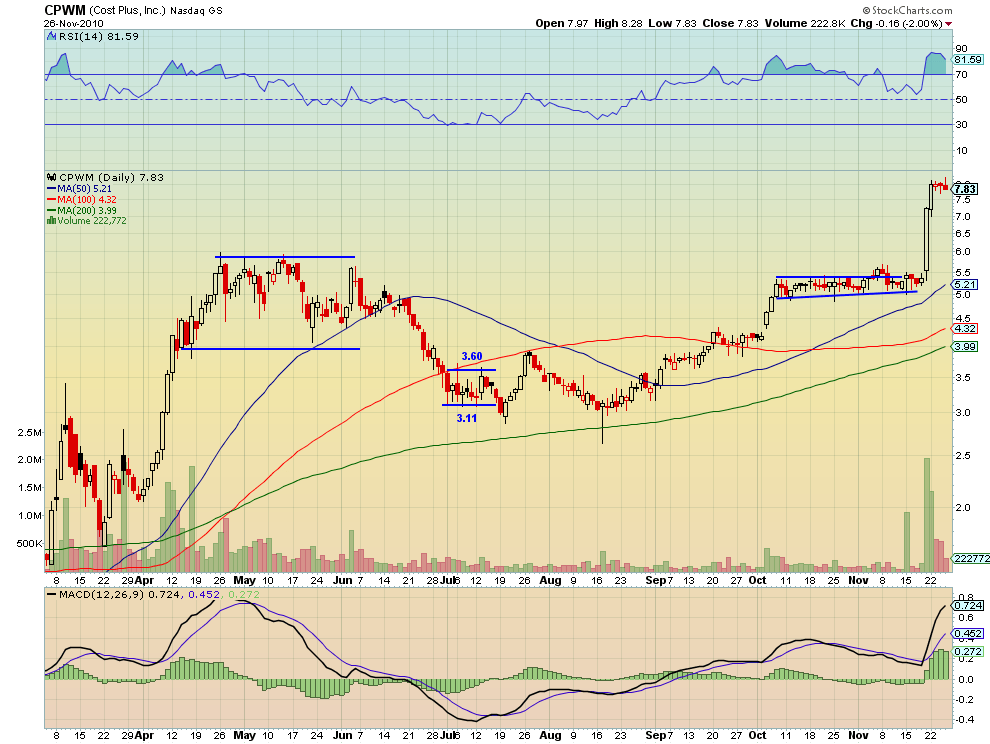The width and height of the screenshot is (990, 744).
Task: Click the 1.5M volume axis label
Action: pyautogui.click(x=30, y=488)
